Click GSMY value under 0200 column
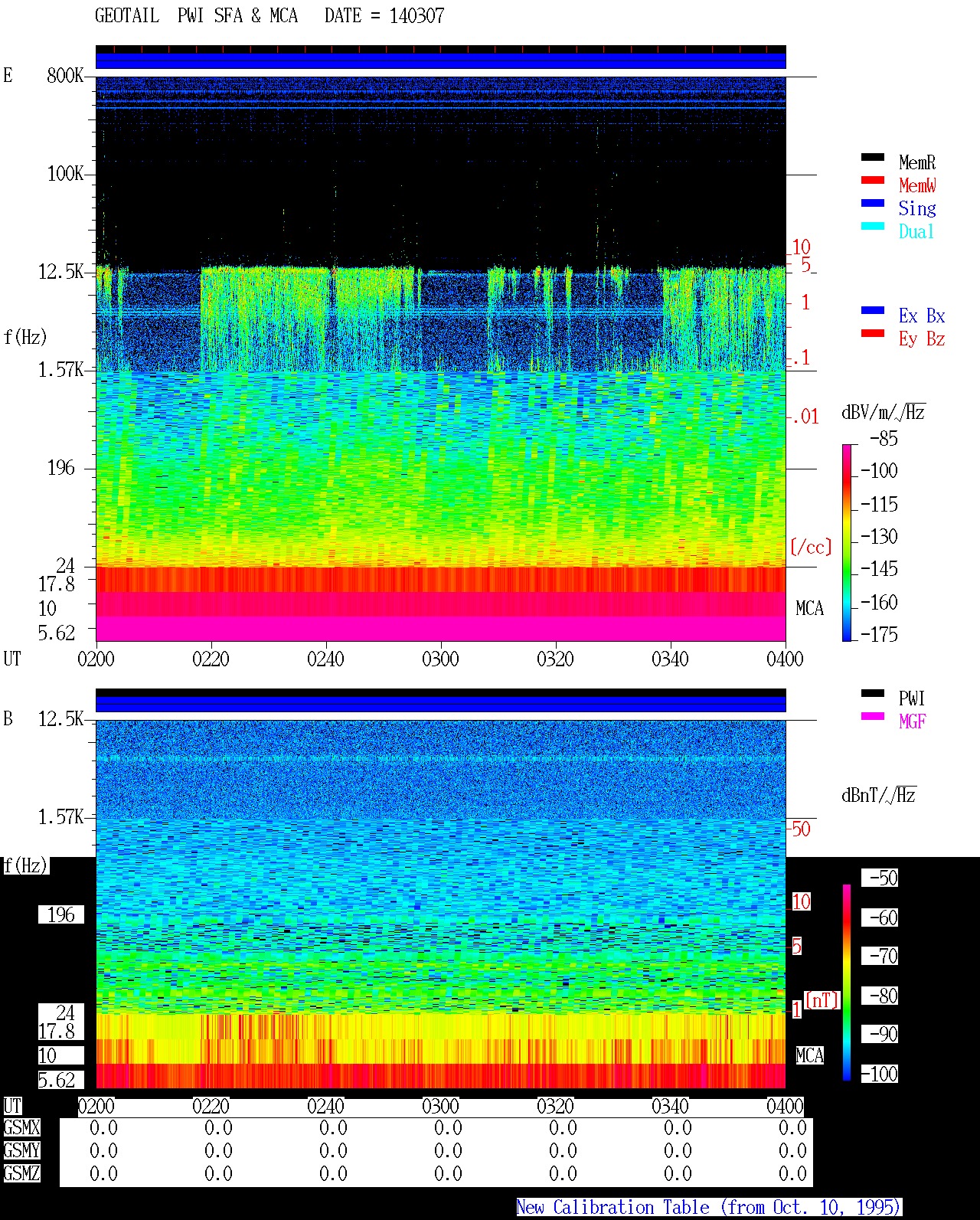This screenshot has height=1220, width=980. point(103,1150)
